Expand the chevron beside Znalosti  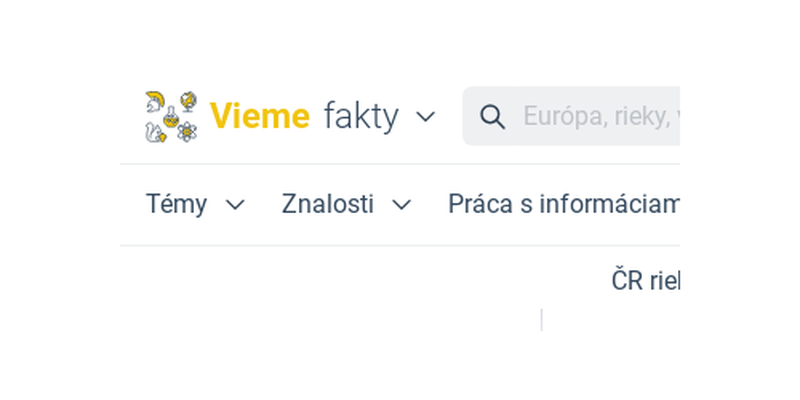[402, 205]
